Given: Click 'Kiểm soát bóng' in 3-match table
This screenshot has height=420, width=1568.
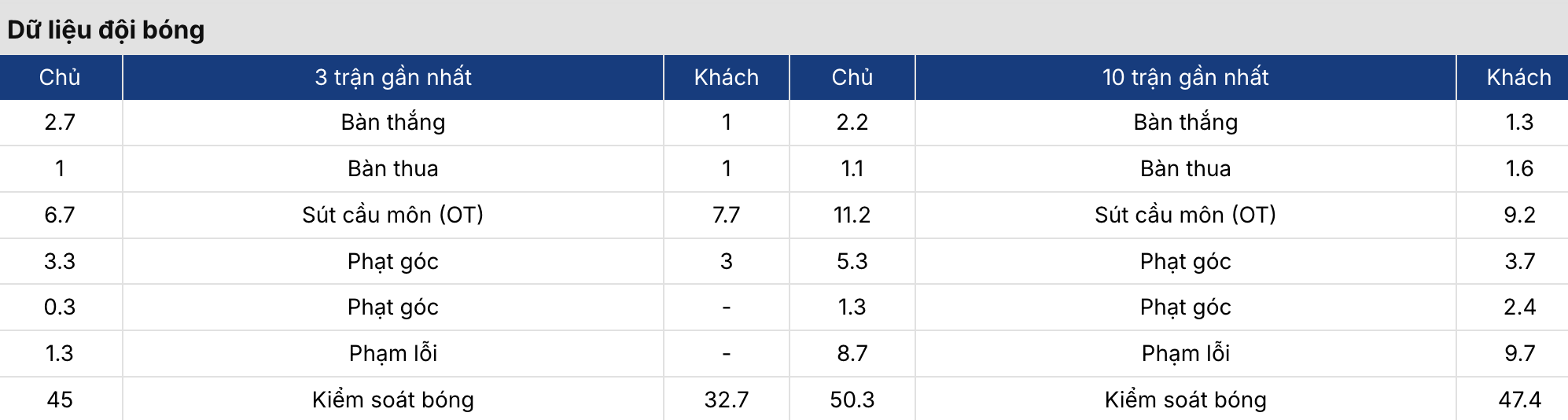Looking at the screenshot, I should (393, 400).
